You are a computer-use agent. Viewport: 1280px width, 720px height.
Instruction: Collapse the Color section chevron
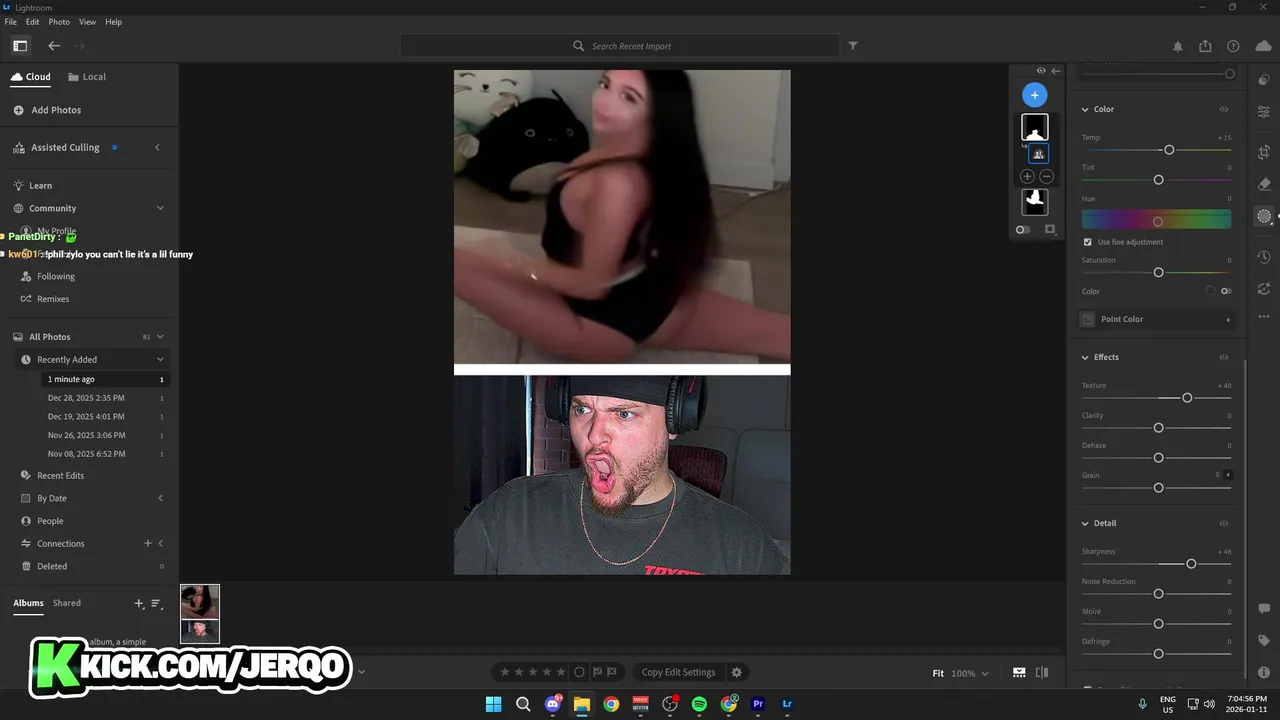coord(1085,109)
